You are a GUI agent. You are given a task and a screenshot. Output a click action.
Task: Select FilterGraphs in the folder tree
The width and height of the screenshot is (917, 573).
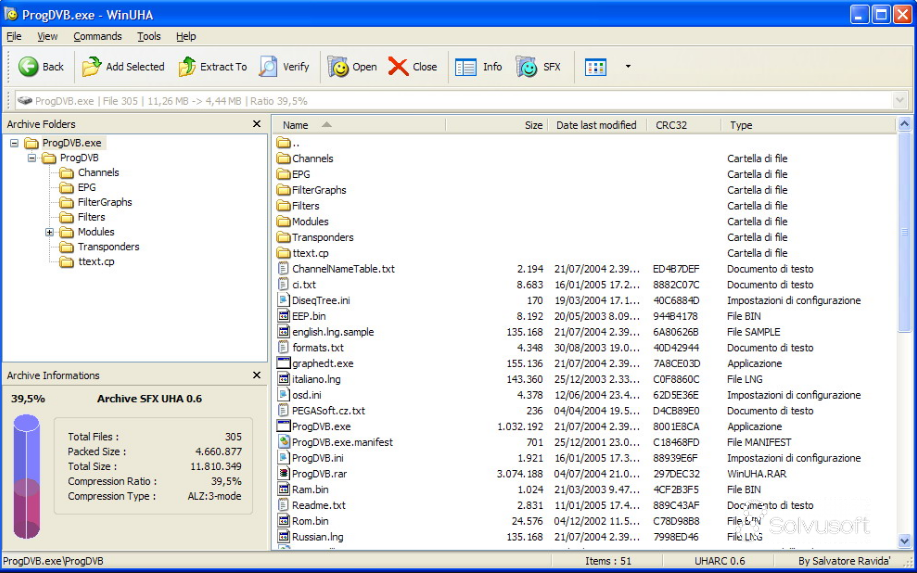105,202
